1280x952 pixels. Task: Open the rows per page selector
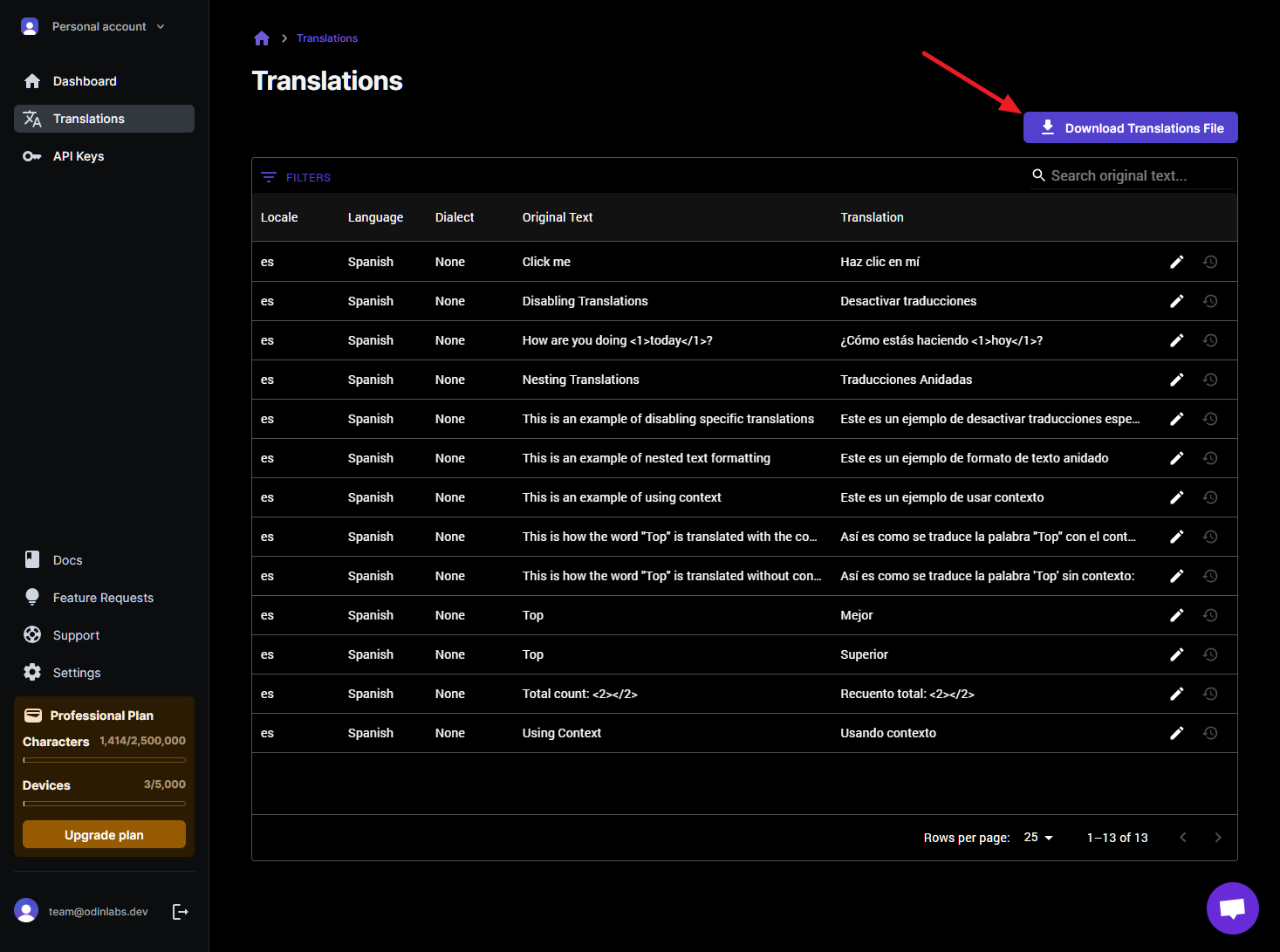pyautogui.click(x=1037, y=837)
